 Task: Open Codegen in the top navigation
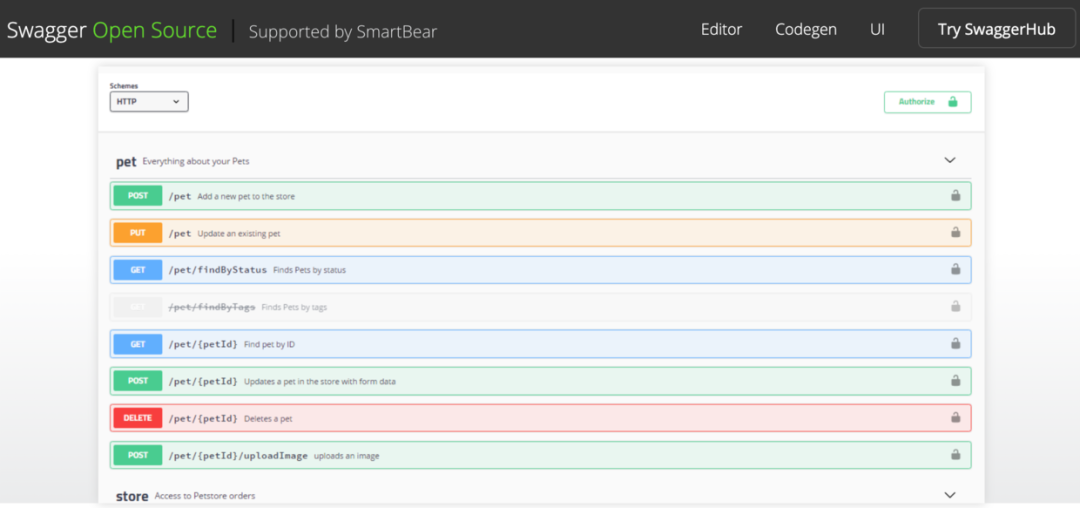(806, 30)
